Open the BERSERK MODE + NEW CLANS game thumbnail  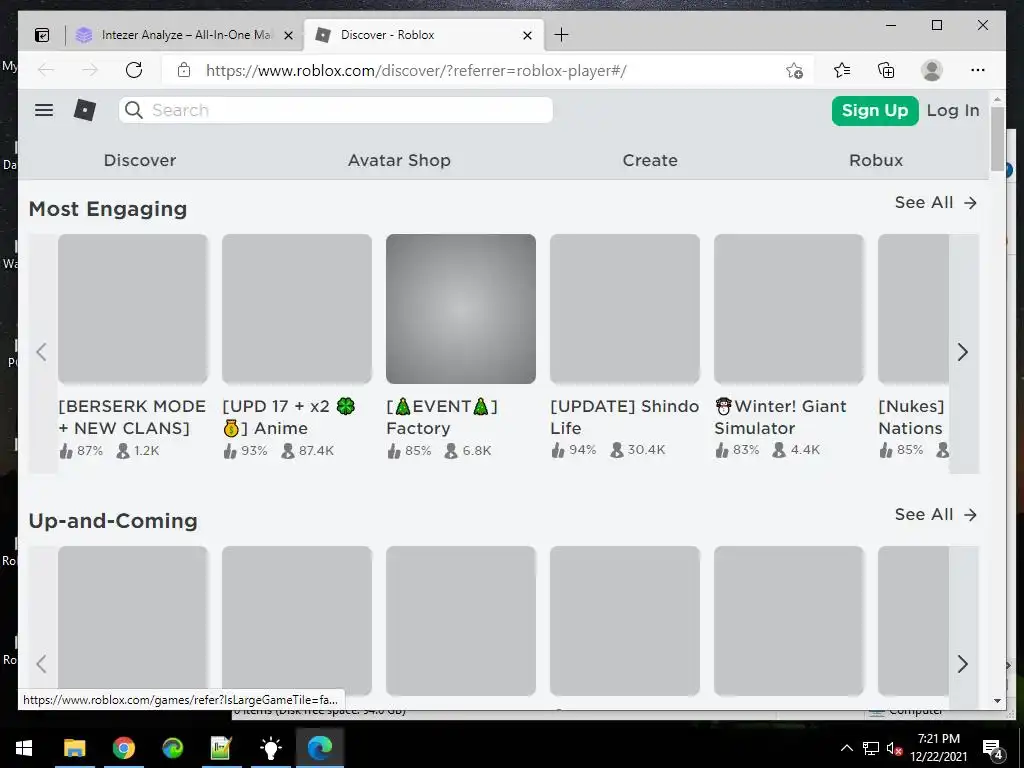point(133,309)
